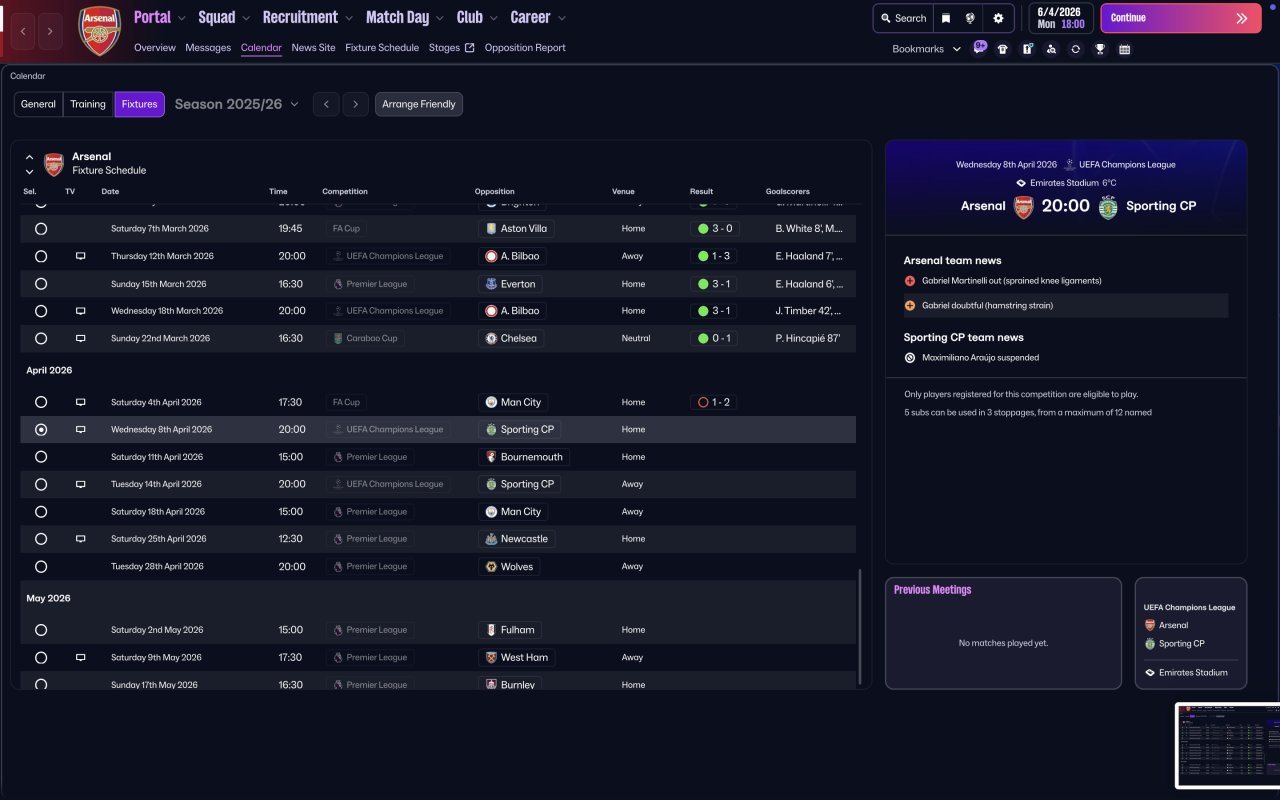This screenshot has width=1280, height=800.
Task: Open the bookmark icon next to Search
Action: pyautogui.click(x=946, y=18)
